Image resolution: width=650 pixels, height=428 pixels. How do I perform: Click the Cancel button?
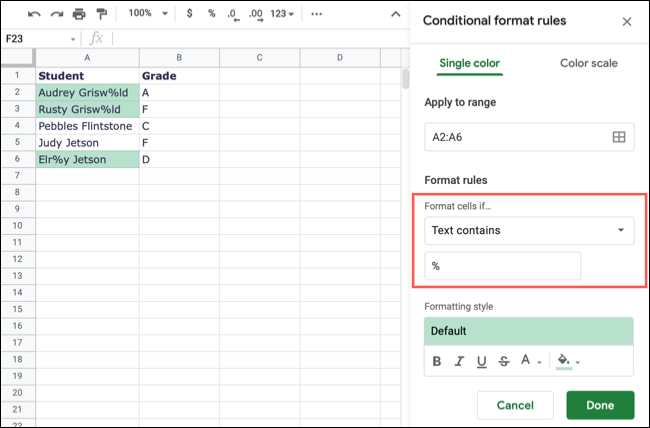515,404
